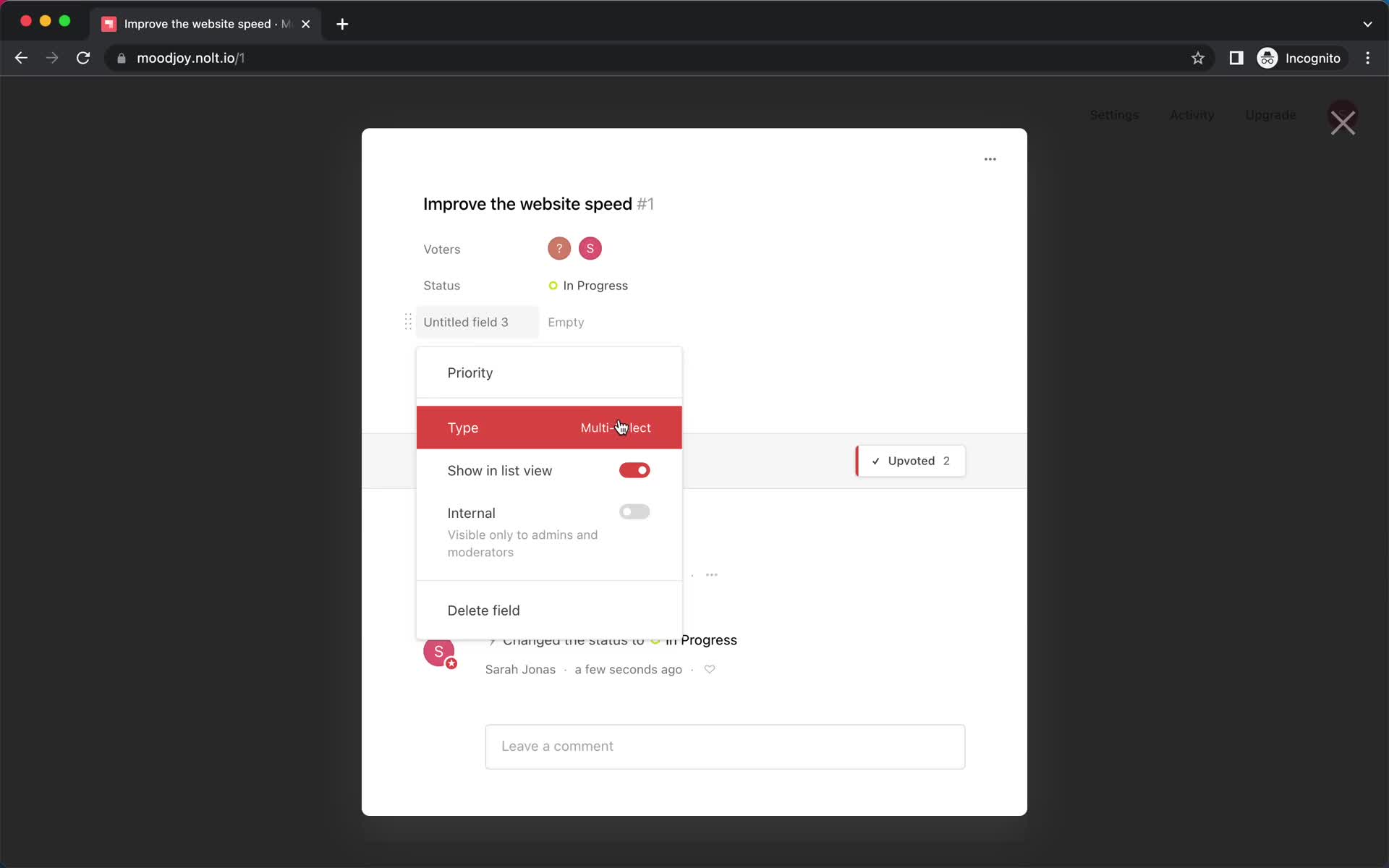Click the 'Empty' value for Untitled field 3
This screenshot has height=868, width=1389.
click(x=566, y=322)
